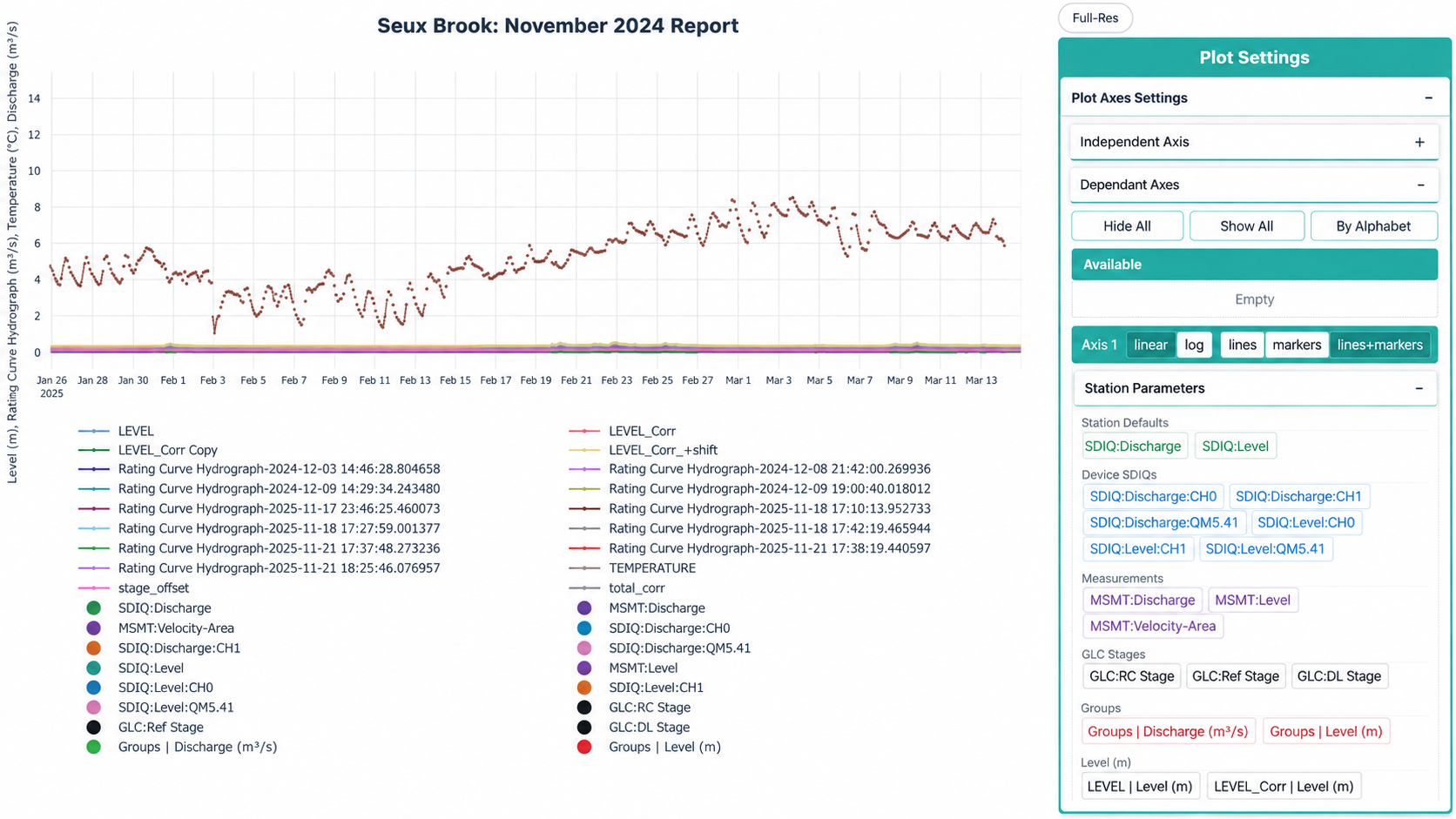The height and width of the screenshot is (819, 1456).
Task: Click the Show All button
Action: 1246,226
